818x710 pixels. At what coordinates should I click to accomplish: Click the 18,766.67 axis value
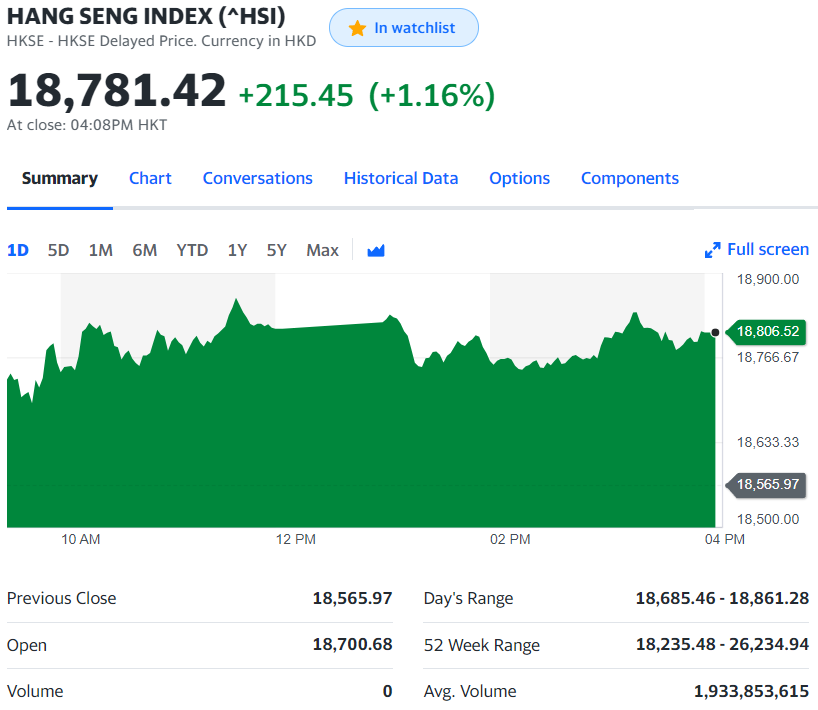pos(768,357)
